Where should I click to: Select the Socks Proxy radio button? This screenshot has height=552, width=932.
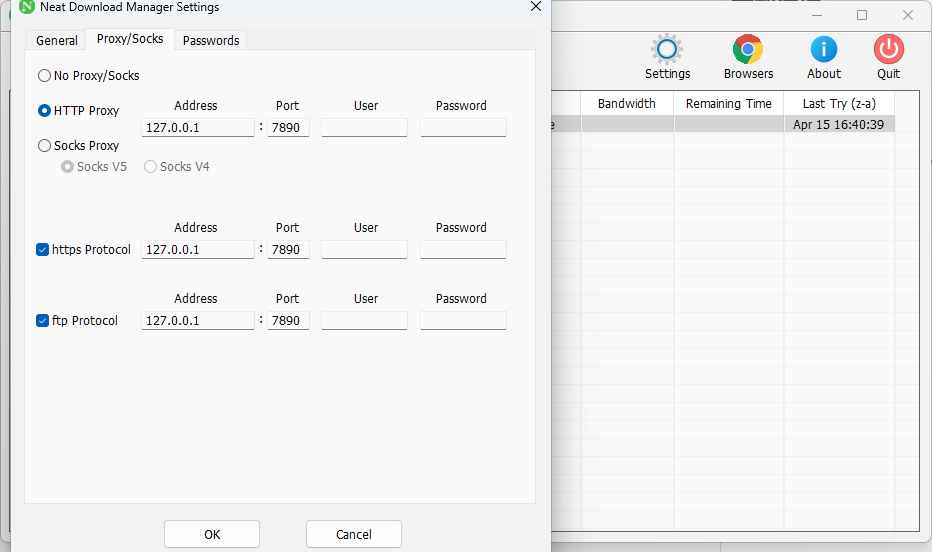pyautogui.click(x=44, y=145)
